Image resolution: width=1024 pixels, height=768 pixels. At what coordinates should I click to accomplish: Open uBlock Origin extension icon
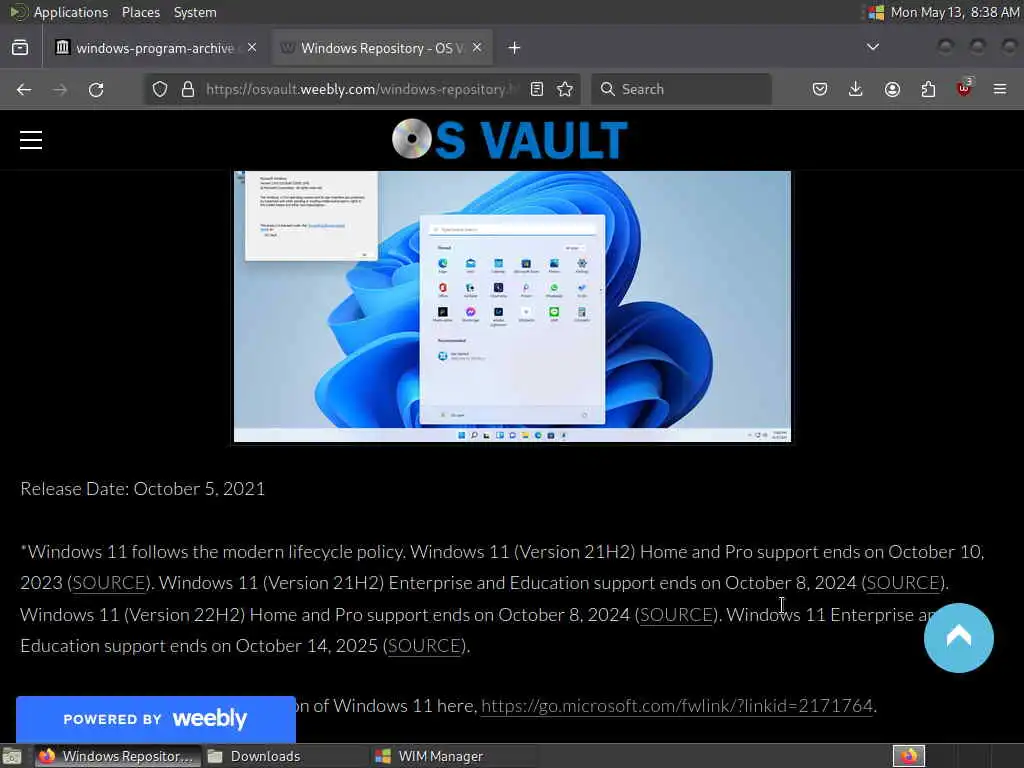(964, 88)
